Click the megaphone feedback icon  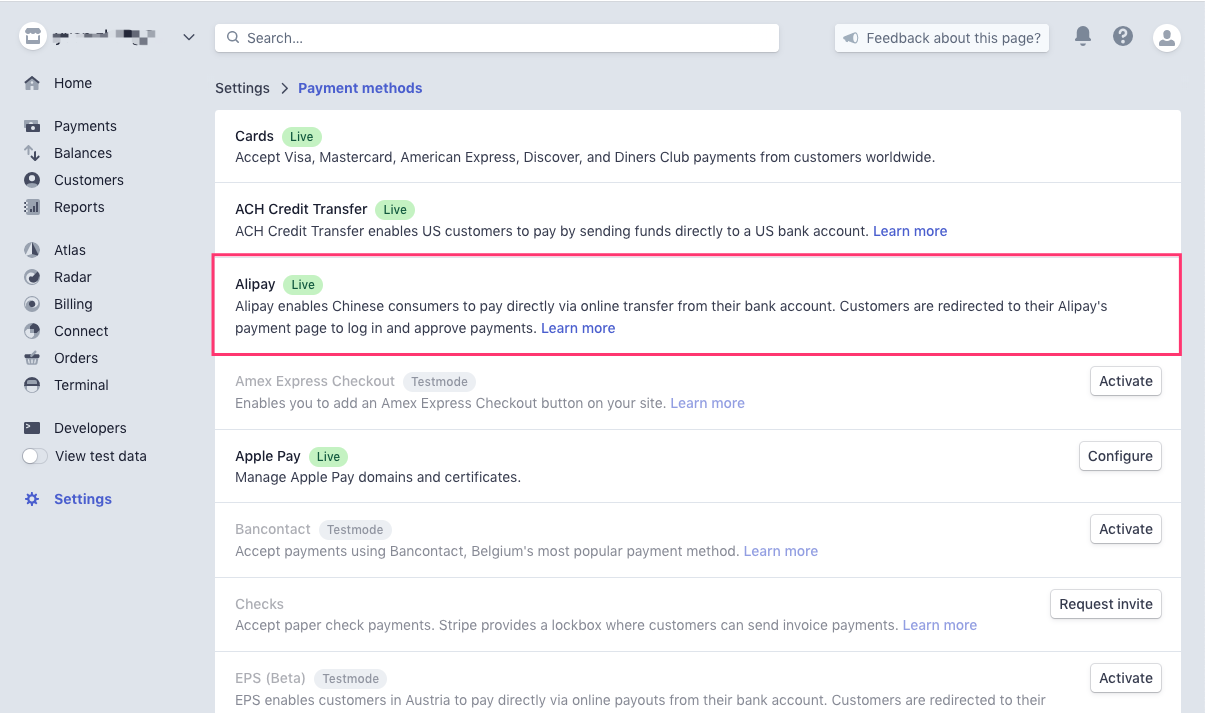[x=851, y=38]
